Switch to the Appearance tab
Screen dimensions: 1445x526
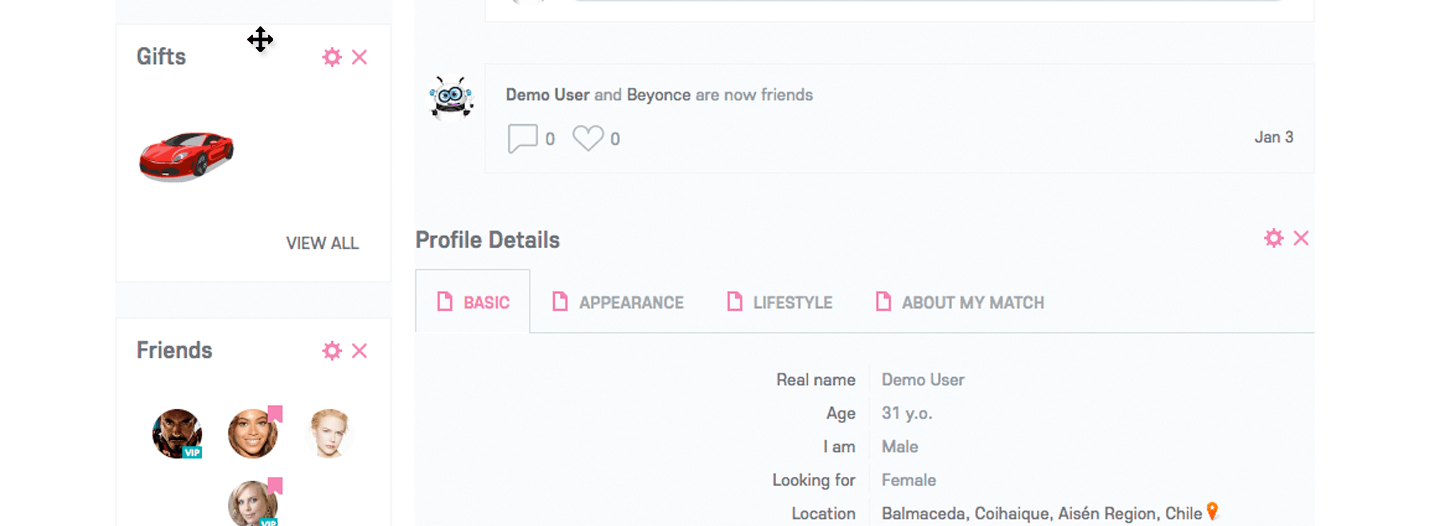pyautogui.click(x=618, y=302)
